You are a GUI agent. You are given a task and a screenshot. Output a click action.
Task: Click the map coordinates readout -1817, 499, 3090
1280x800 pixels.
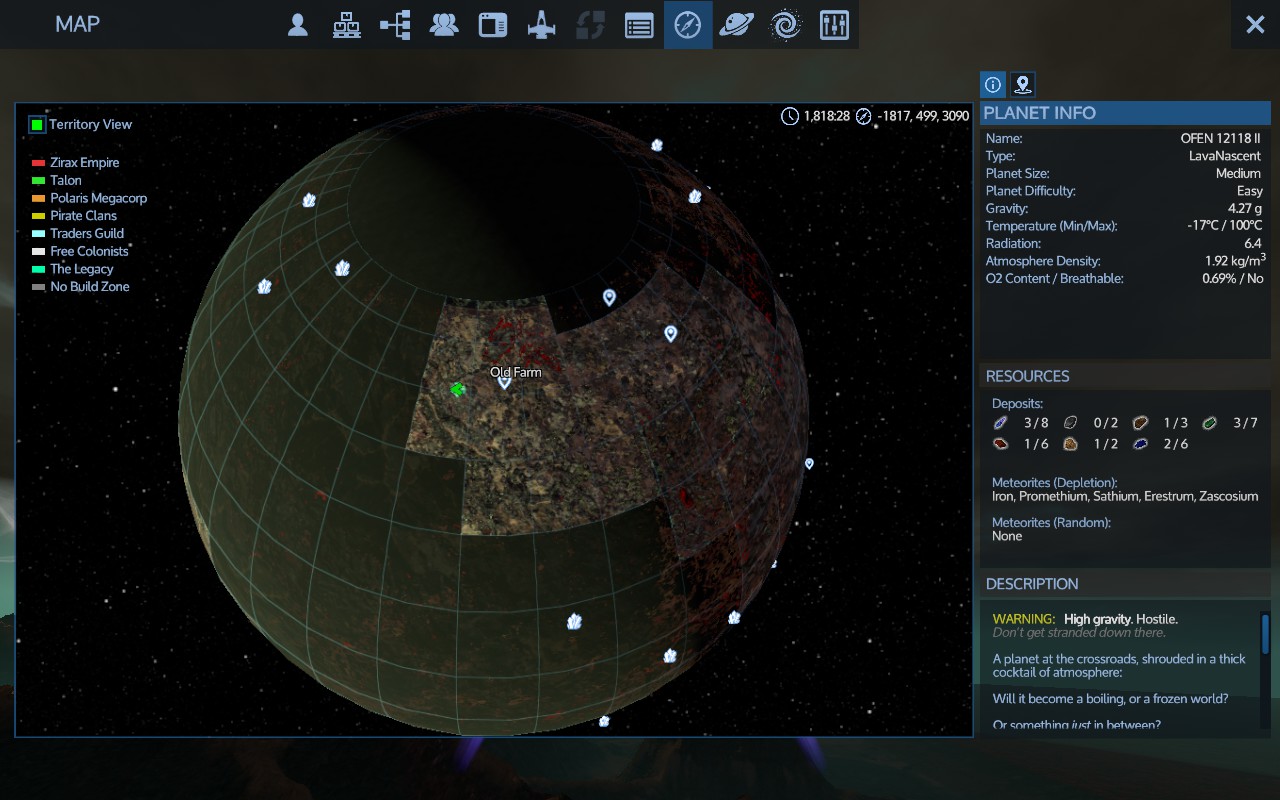click(923, 116)
